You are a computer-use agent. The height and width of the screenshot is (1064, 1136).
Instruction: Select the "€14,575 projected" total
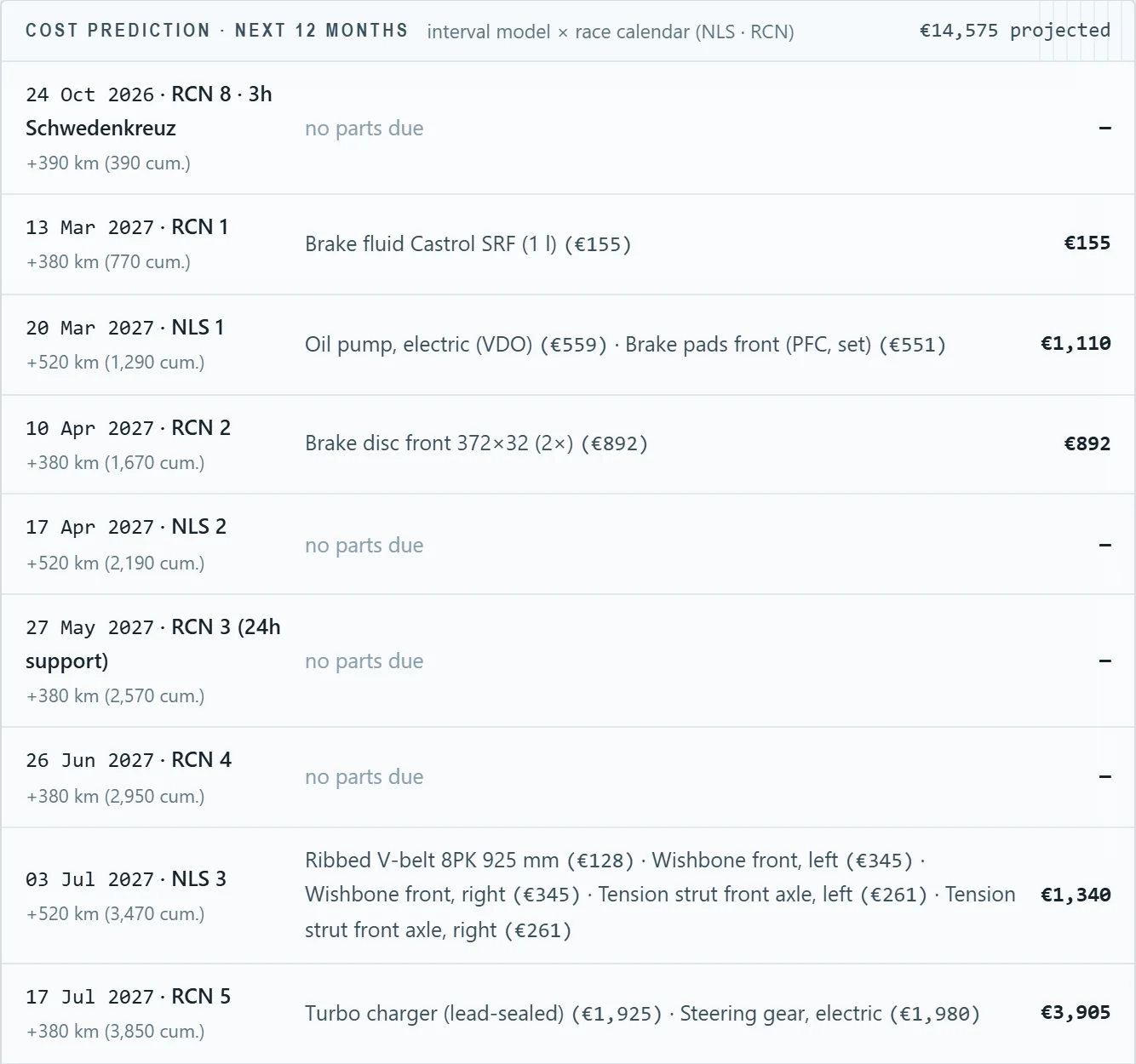(1015, 31)
